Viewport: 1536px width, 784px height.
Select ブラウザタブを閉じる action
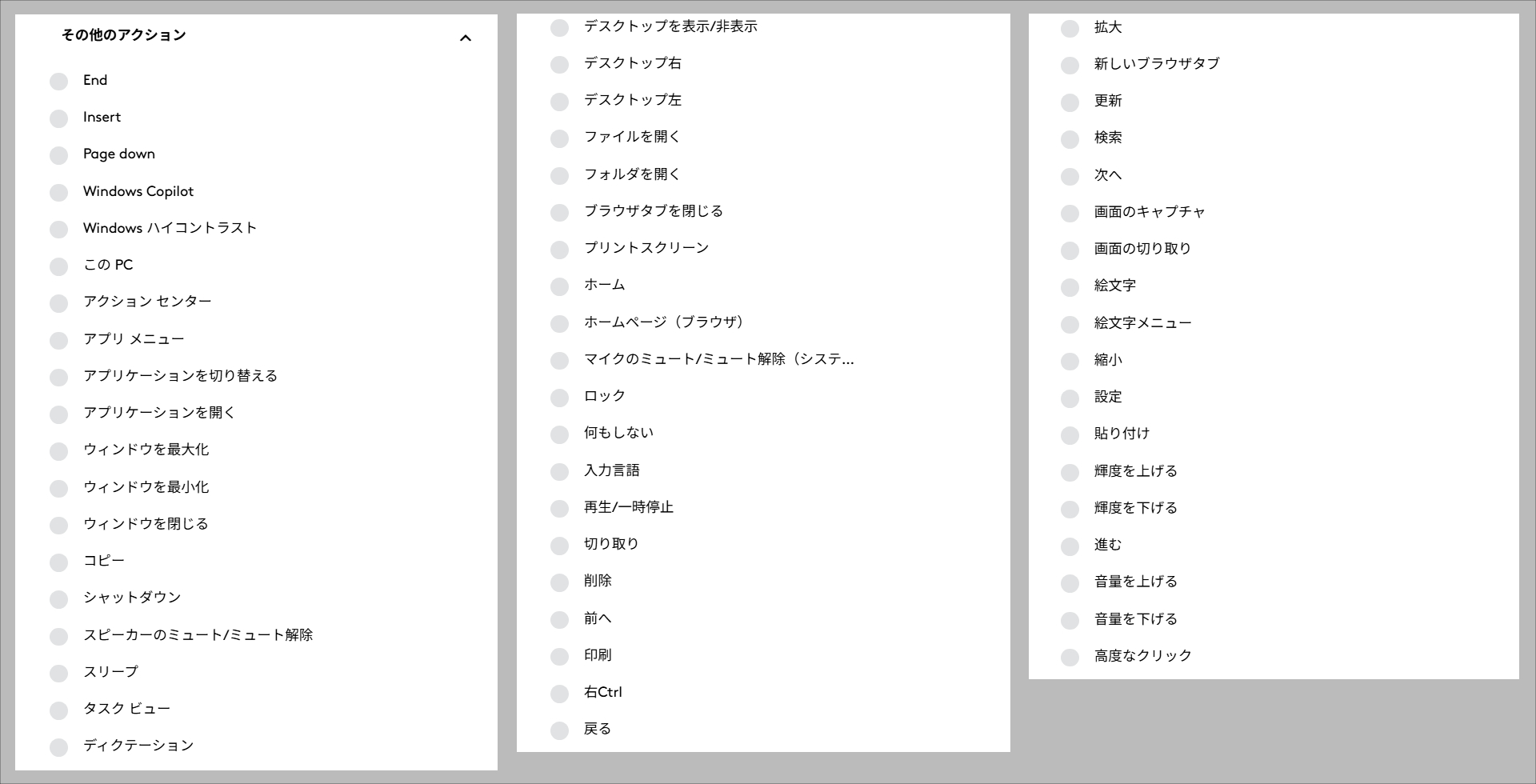(559, 212)
